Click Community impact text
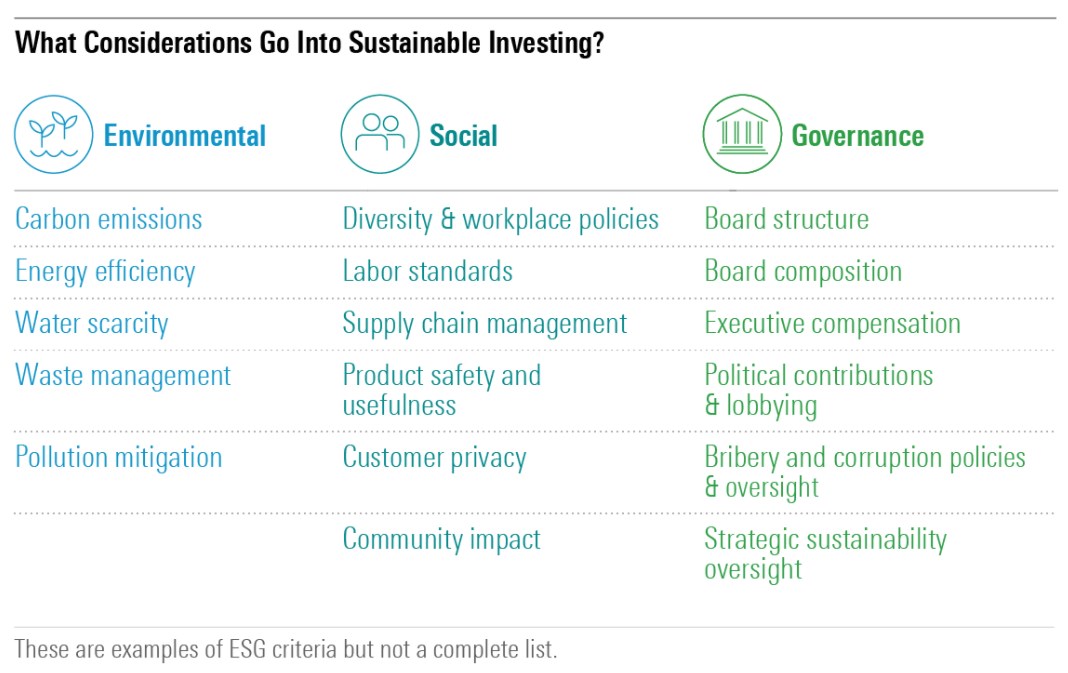Image resolution: width=1068 pixels, height=673 pixels. tap(441, 539)
